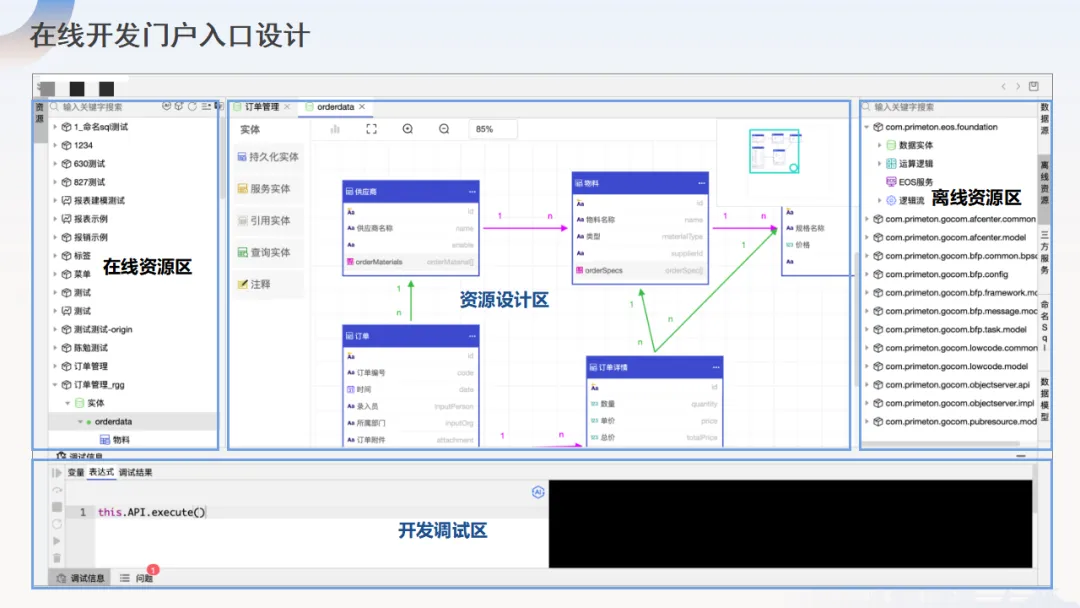Click the step-over arrow icon in debug sidebar
1080x608 pixels.
(x=57, y=490)
